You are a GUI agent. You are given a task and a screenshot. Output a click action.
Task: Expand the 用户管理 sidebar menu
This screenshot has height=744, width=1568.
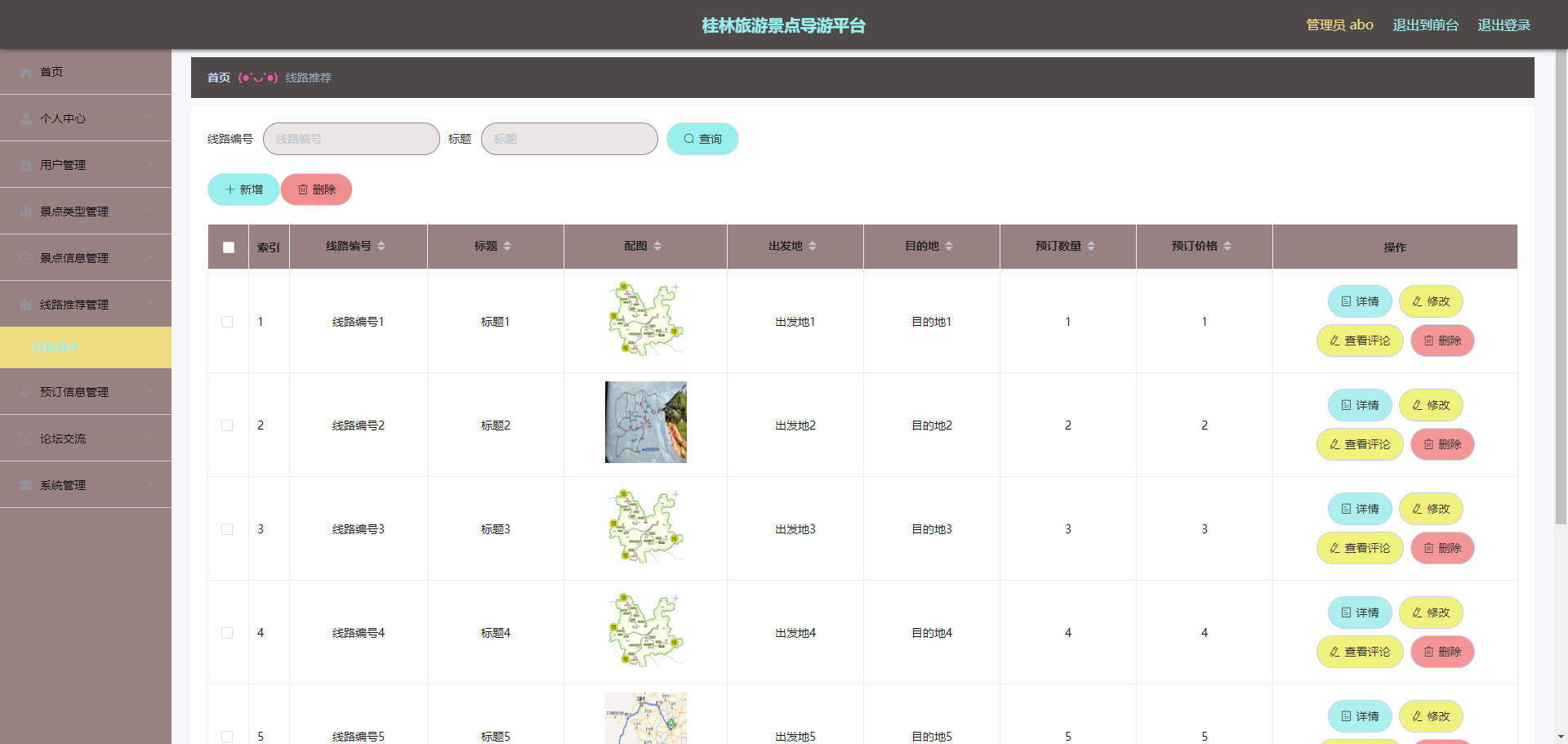point(86,165)
